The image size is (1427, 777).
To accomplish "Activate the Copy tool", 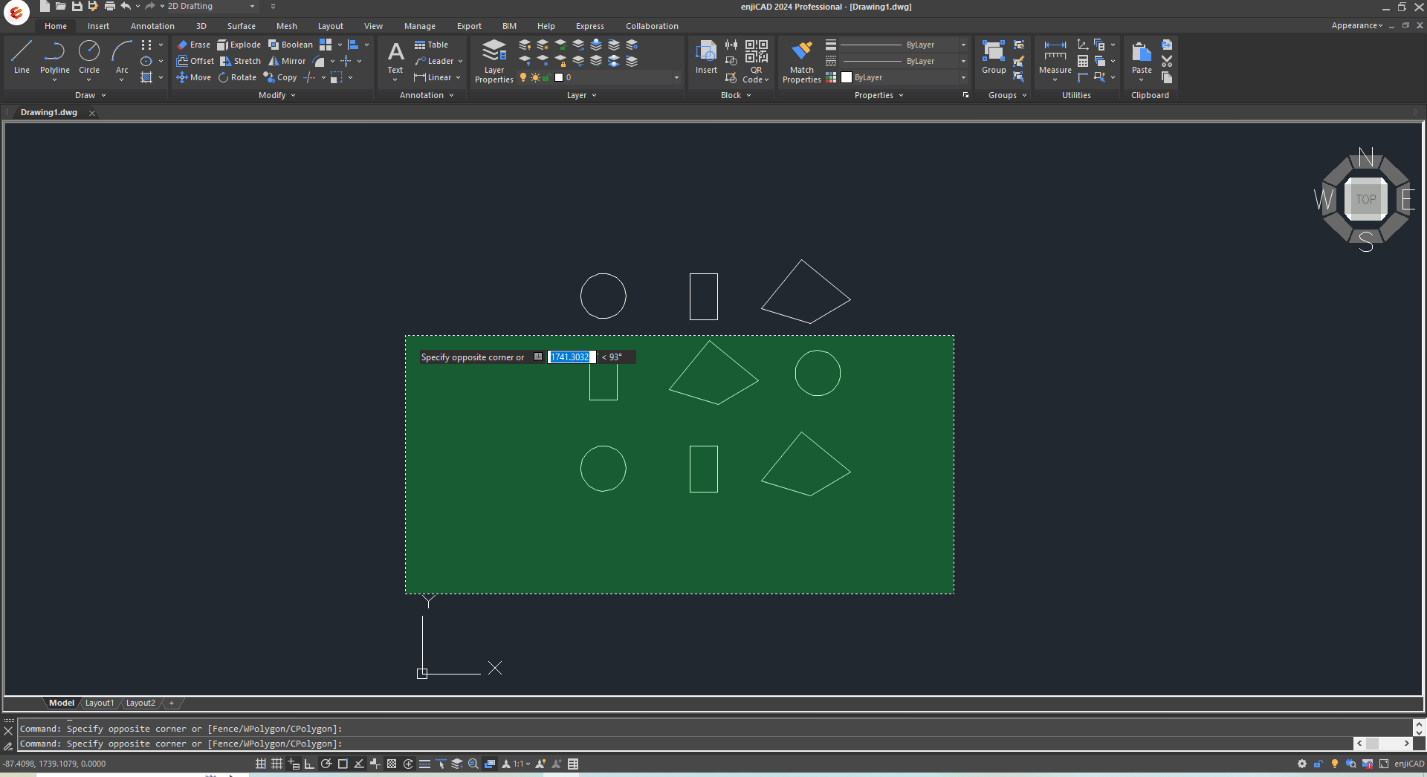I will 280,77.
